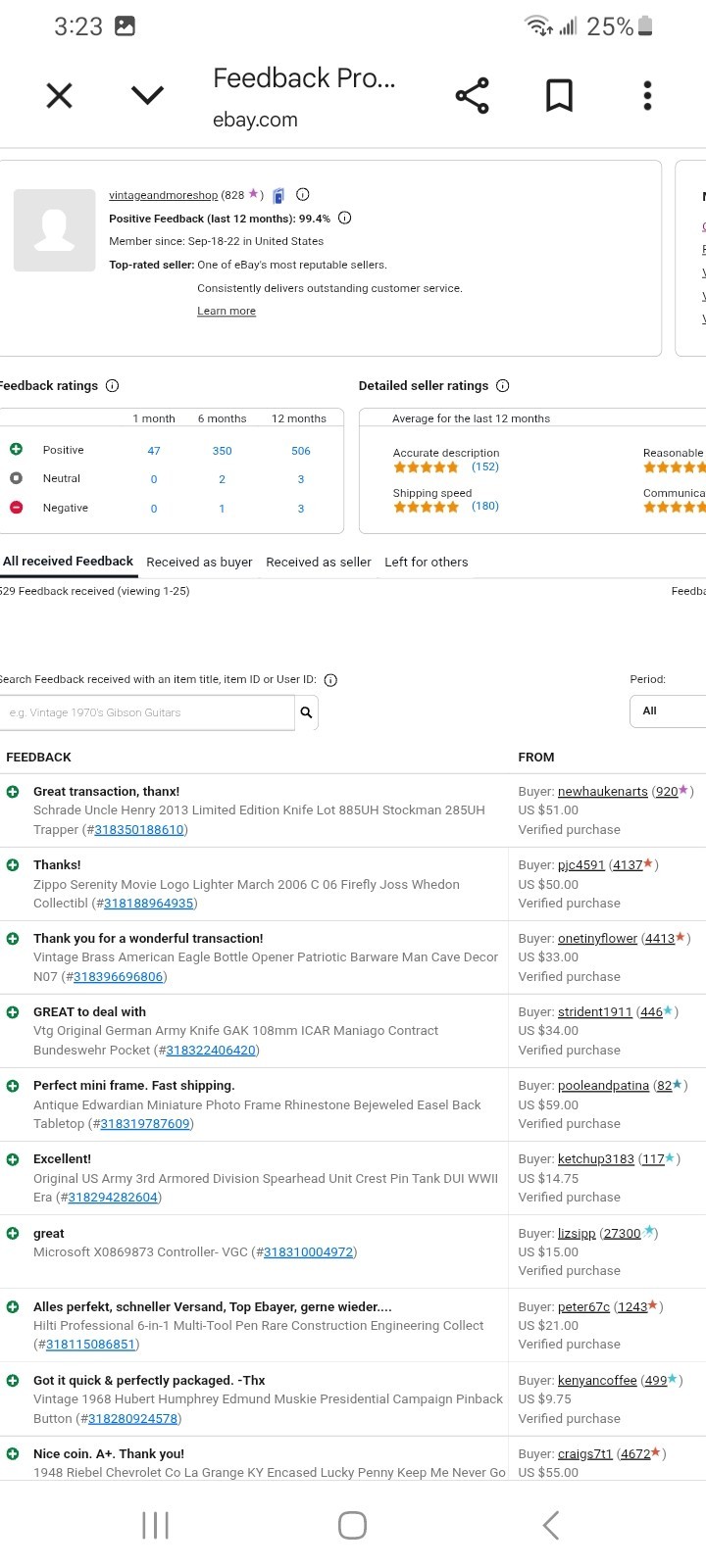Image resolution: width=706 pixels, height=1568 pixels.
Task: Open Microsoft controller item #318310004972
Action: (309, 1251)
